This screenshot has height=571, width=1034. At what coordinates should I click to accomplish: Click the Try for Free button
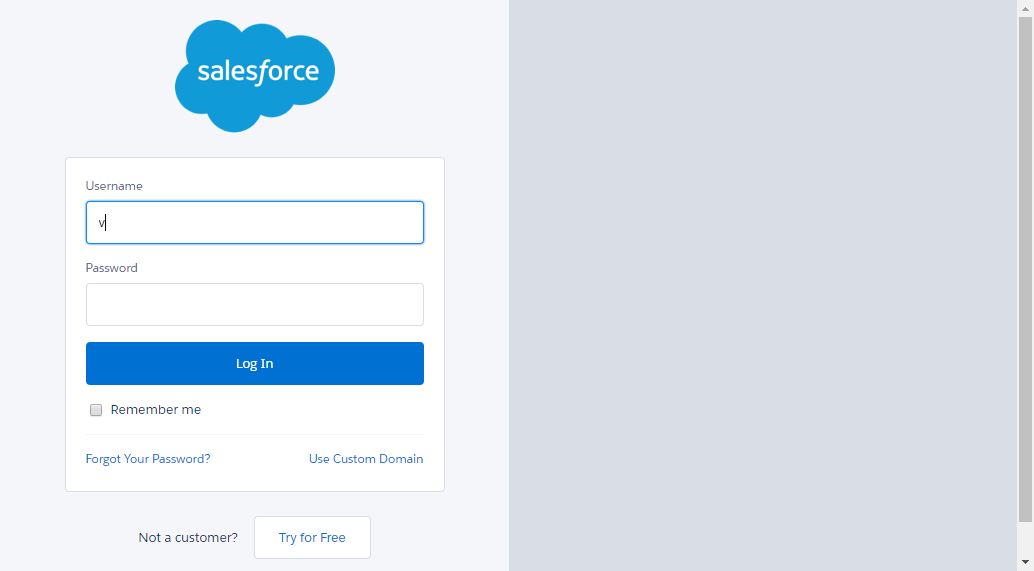313,537
